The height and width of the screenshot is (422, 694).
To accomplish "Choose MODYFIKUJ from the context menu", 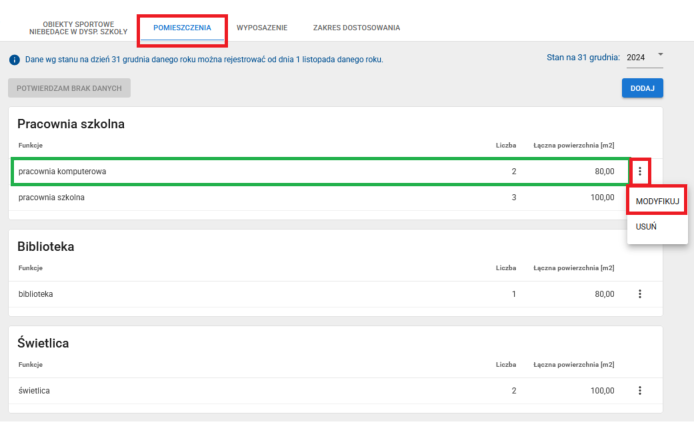I will click(657, 201).
